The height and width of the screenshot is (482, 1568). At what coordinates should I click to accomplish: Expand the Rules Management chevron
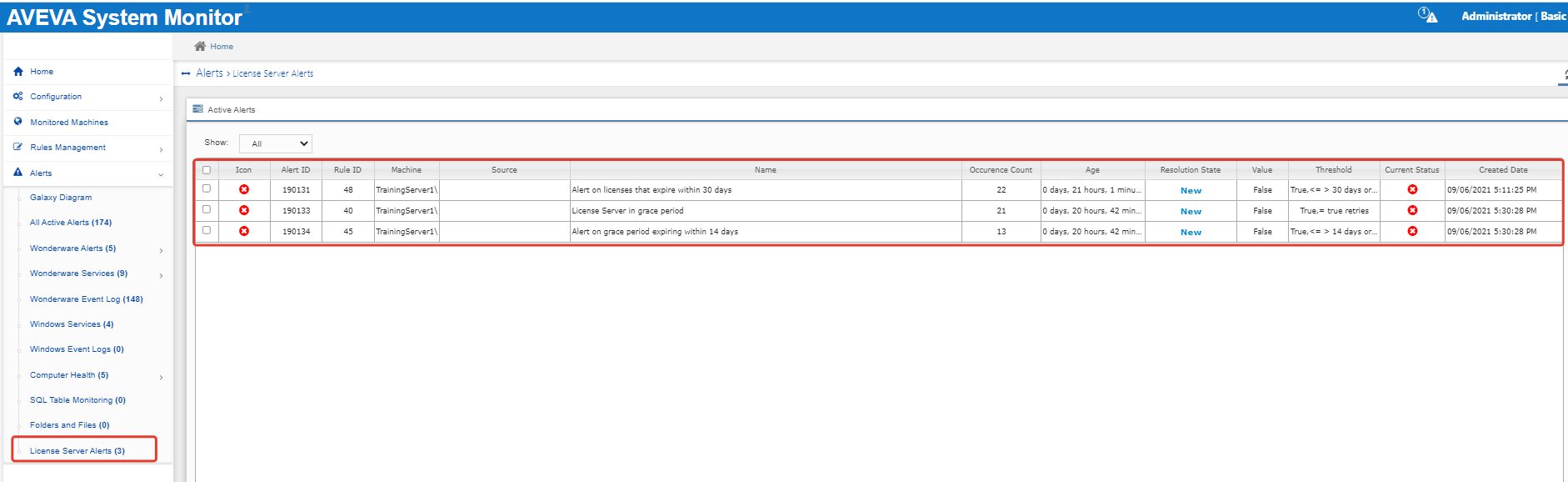pos(161,149)
